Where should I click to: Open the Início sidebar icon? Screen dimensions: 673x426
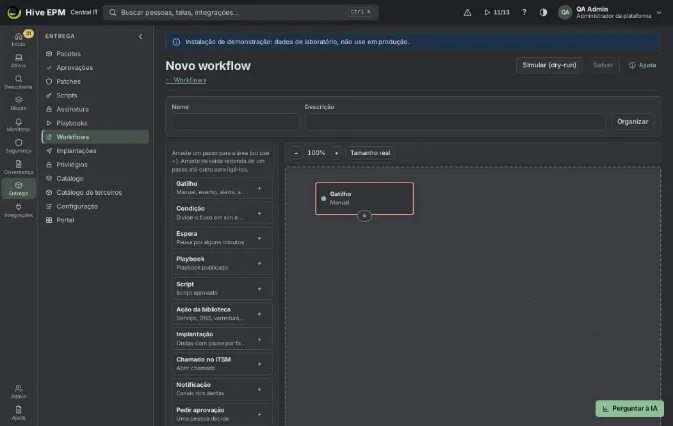[x=18, y=39]
